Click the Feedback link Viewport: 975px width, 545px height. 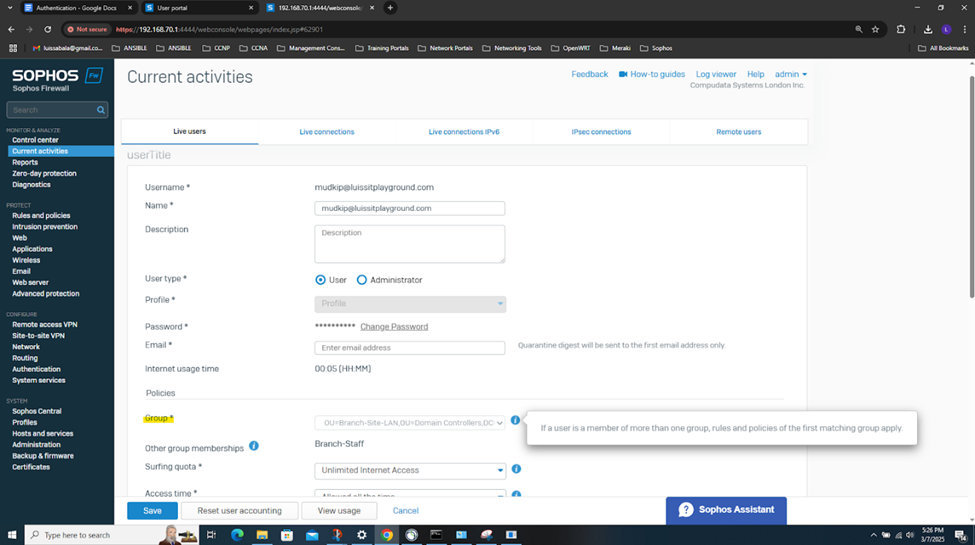589,74
